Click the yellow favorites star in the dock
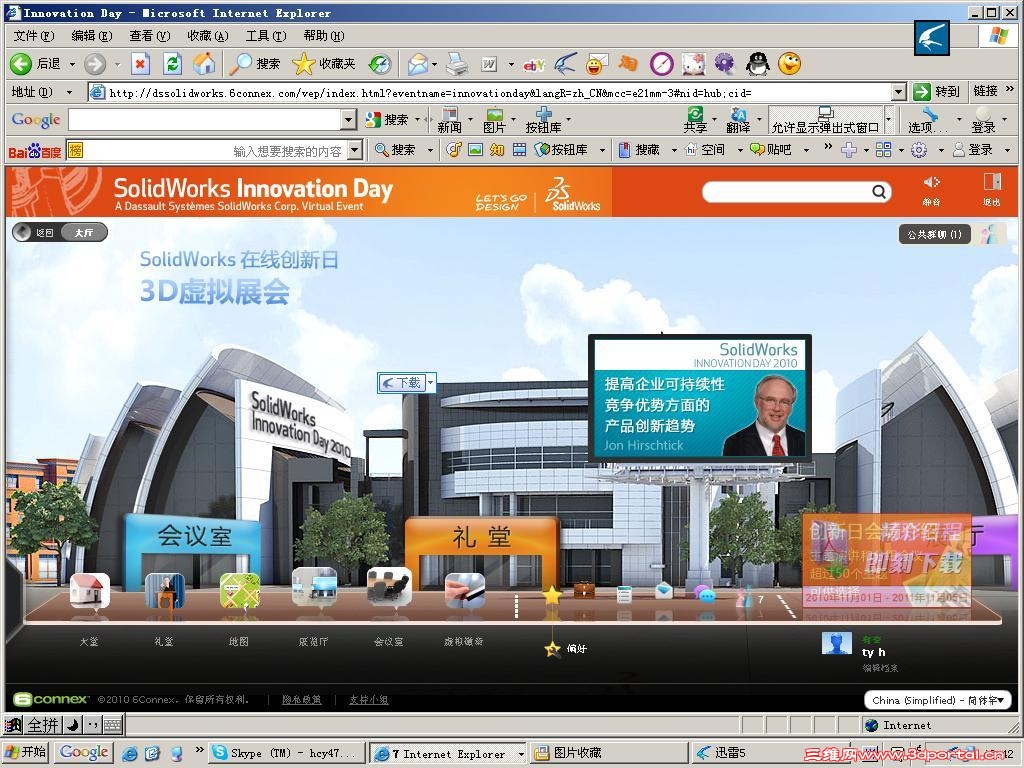Viewport: 1024px width, 768px height. tap(552, 595)
